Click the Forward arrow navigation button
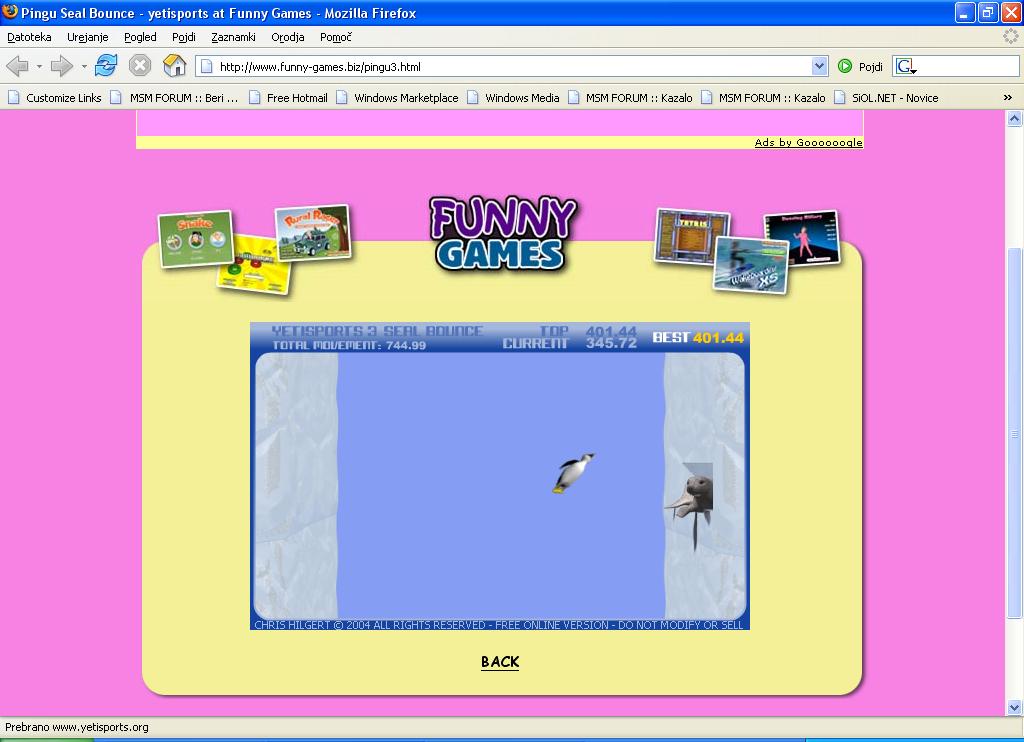 [62, 66]
